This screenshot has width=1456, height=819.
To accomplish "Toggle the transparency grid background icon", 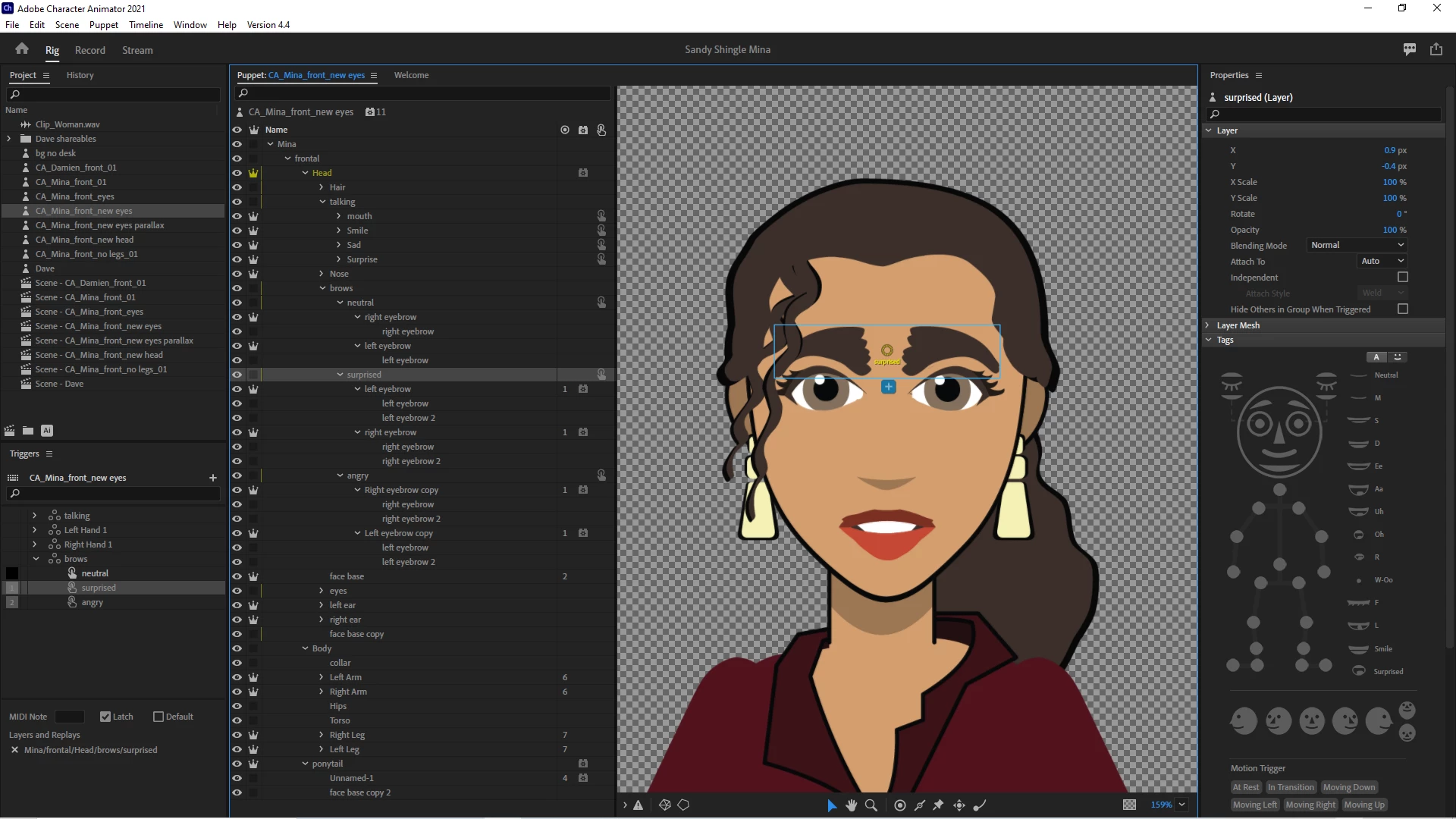I will (x=1129, y=805).
